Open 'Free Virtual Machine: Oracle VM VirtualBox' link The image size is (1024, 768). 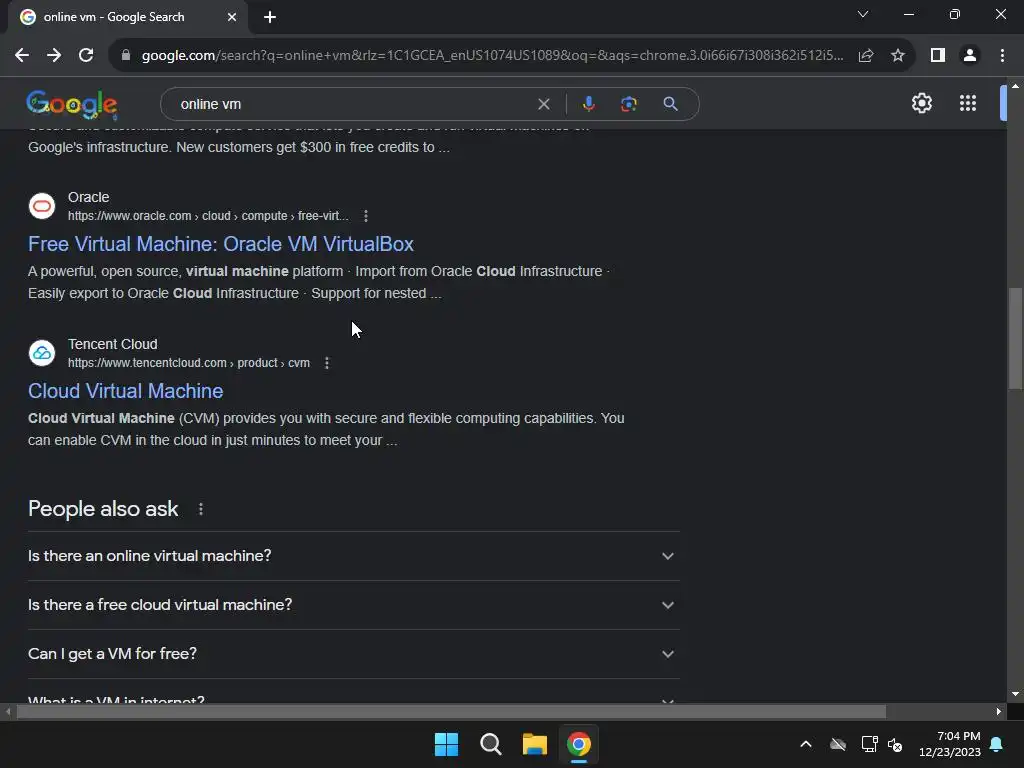point(221,244)
